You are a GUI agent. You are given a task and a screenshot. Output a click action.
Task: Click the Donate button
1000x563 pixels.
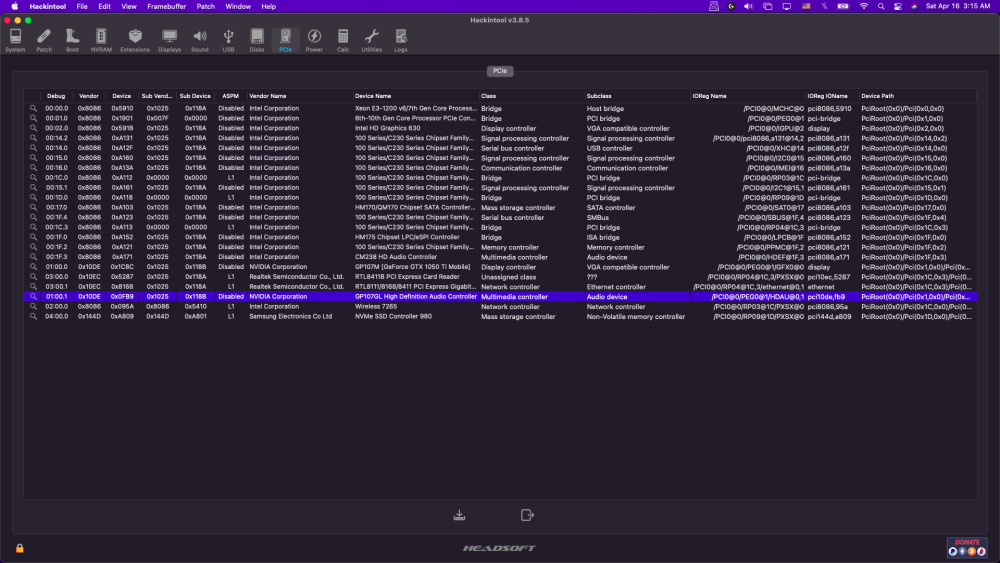[967, 548]
